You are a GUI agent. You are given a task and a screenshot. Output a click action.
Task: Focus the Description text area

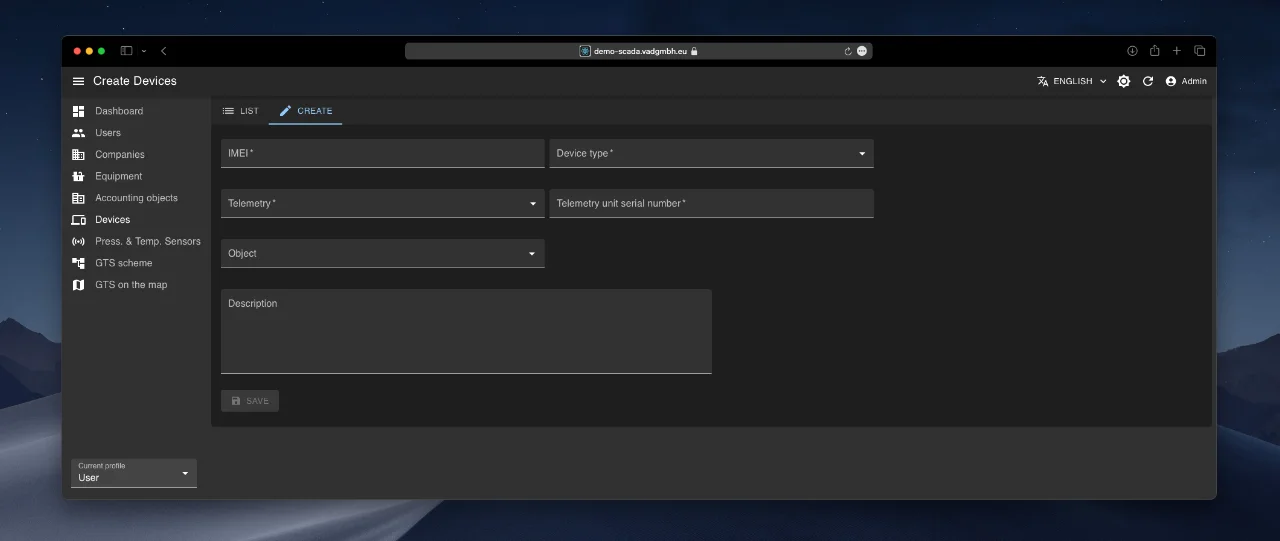466,332
